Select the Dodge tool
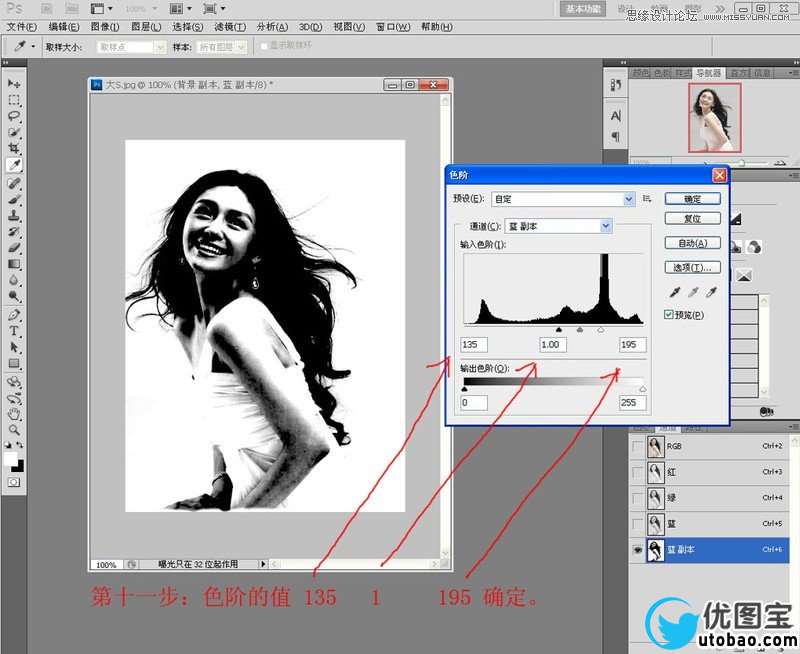 click(x=14, y=297)
